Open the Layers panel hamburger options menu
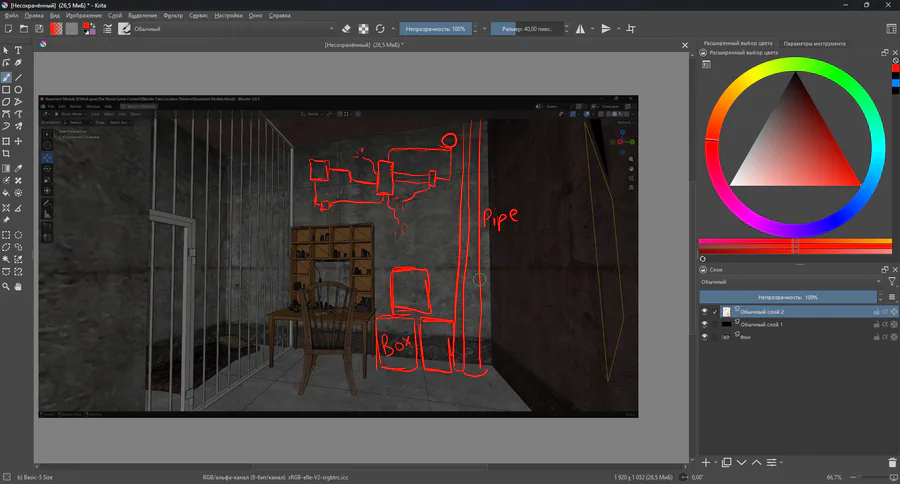The image size is (900, 484). 892,297
